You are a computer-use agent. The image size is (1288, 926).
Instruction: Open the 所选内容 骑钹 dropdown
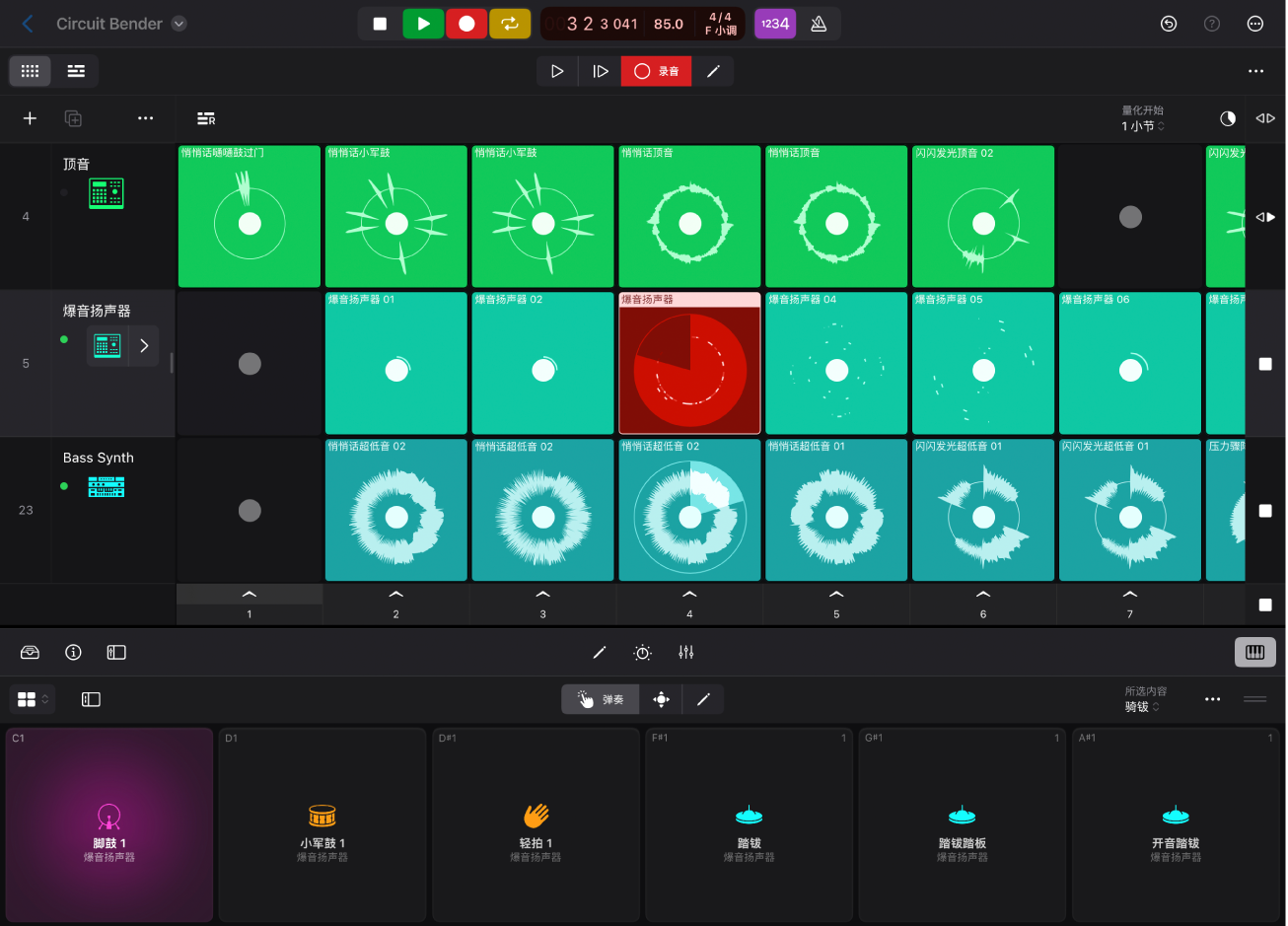point(1146,699)
